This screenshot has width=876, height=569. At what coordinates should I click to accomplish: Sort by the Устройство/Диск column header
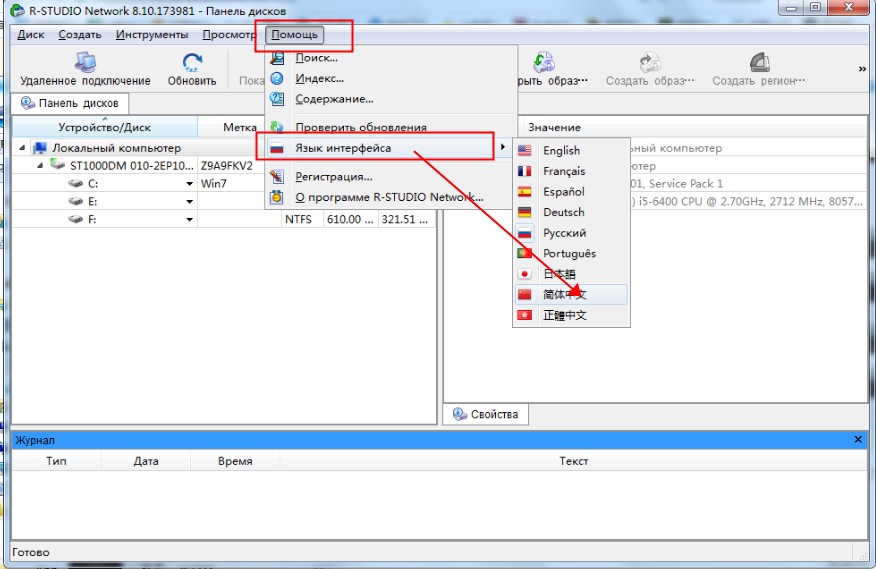point(104,127)
